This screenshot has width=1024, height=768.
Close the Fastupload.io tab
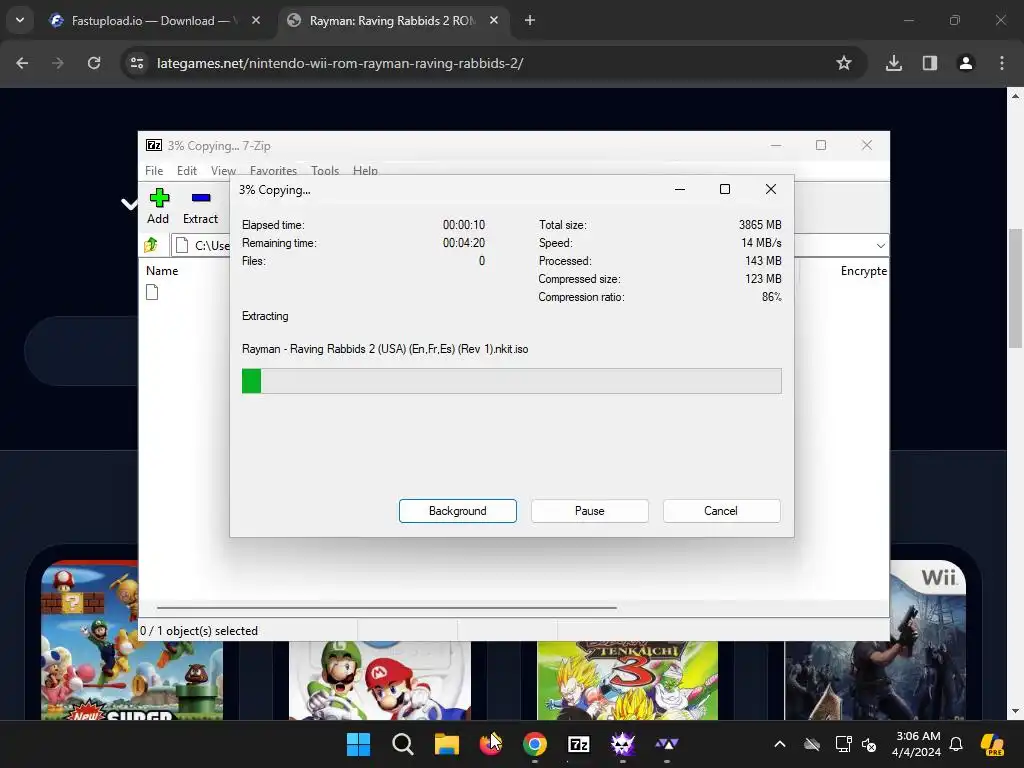[x=256, y=20]
